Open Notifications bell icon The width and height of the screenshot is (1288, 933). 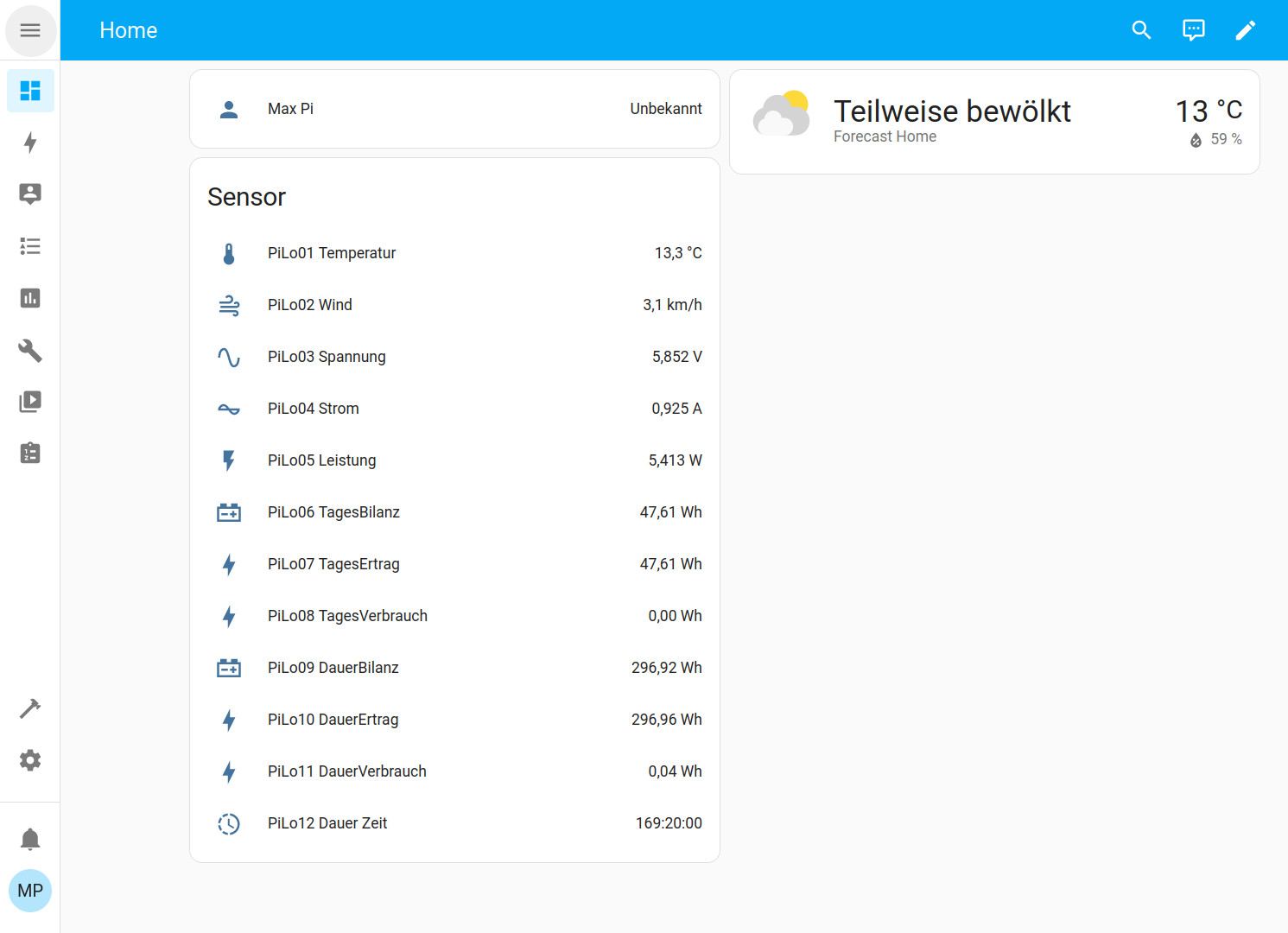tap(30, 839)
